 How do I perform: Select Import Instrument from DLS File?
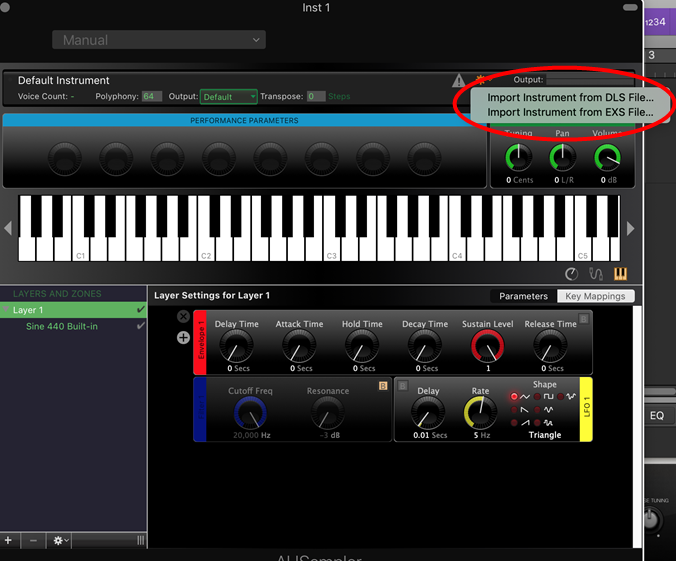(570, 97)
